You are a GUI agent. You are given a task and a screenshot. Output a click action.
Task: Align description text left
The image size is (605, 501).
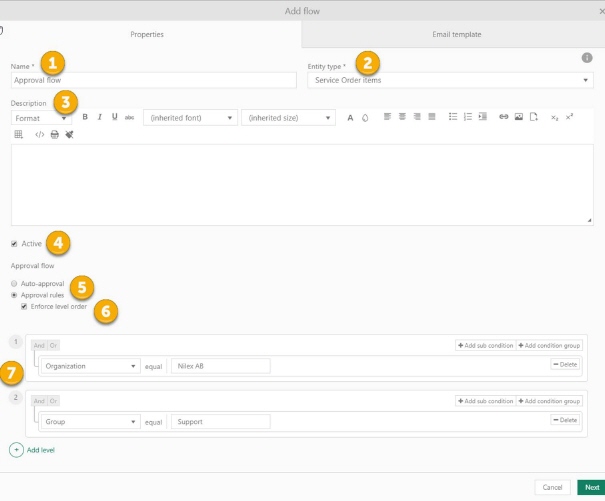[x=387, y=117]
